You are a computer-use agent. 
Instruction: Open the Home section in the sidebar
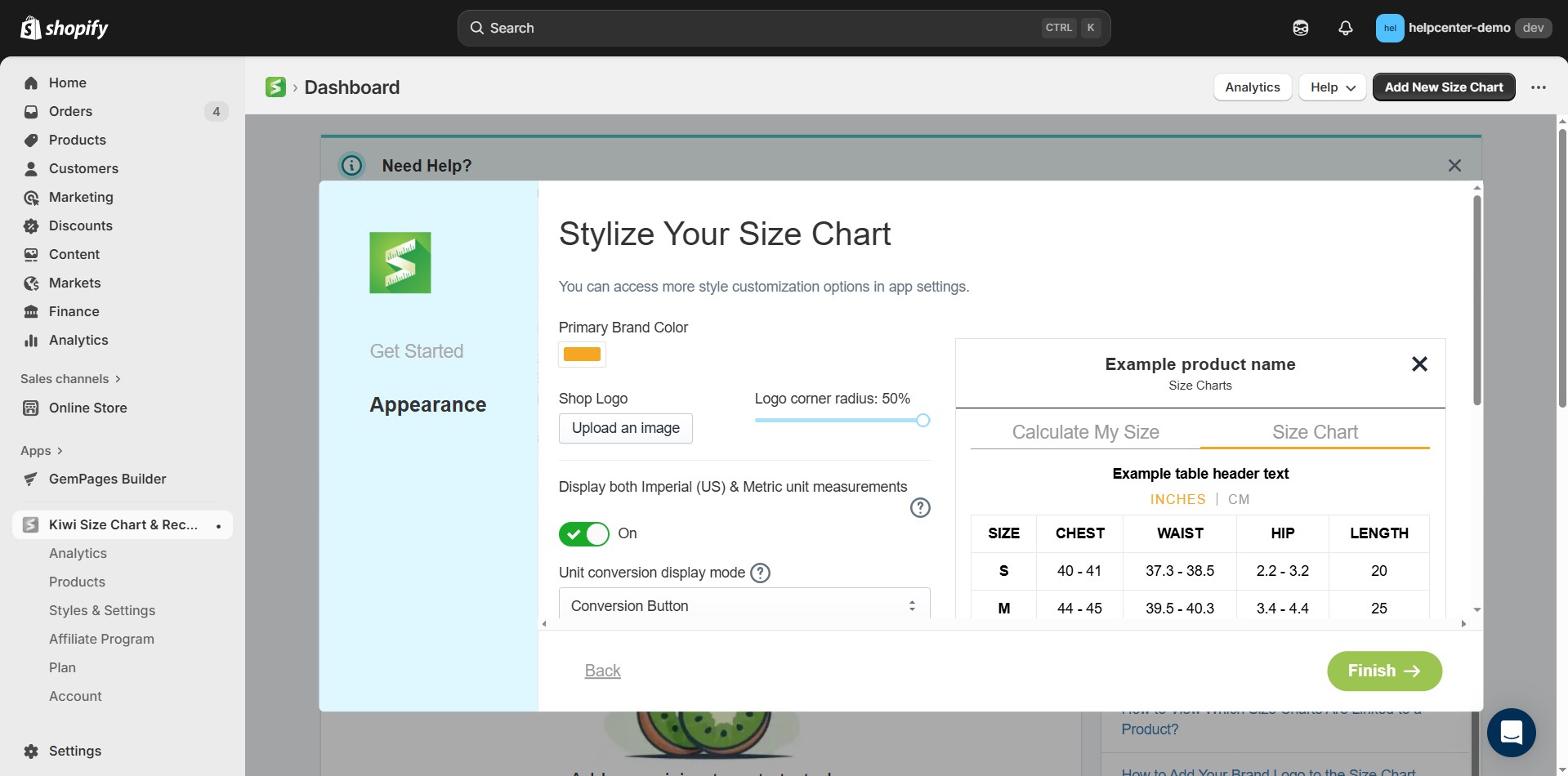(68, 83)
